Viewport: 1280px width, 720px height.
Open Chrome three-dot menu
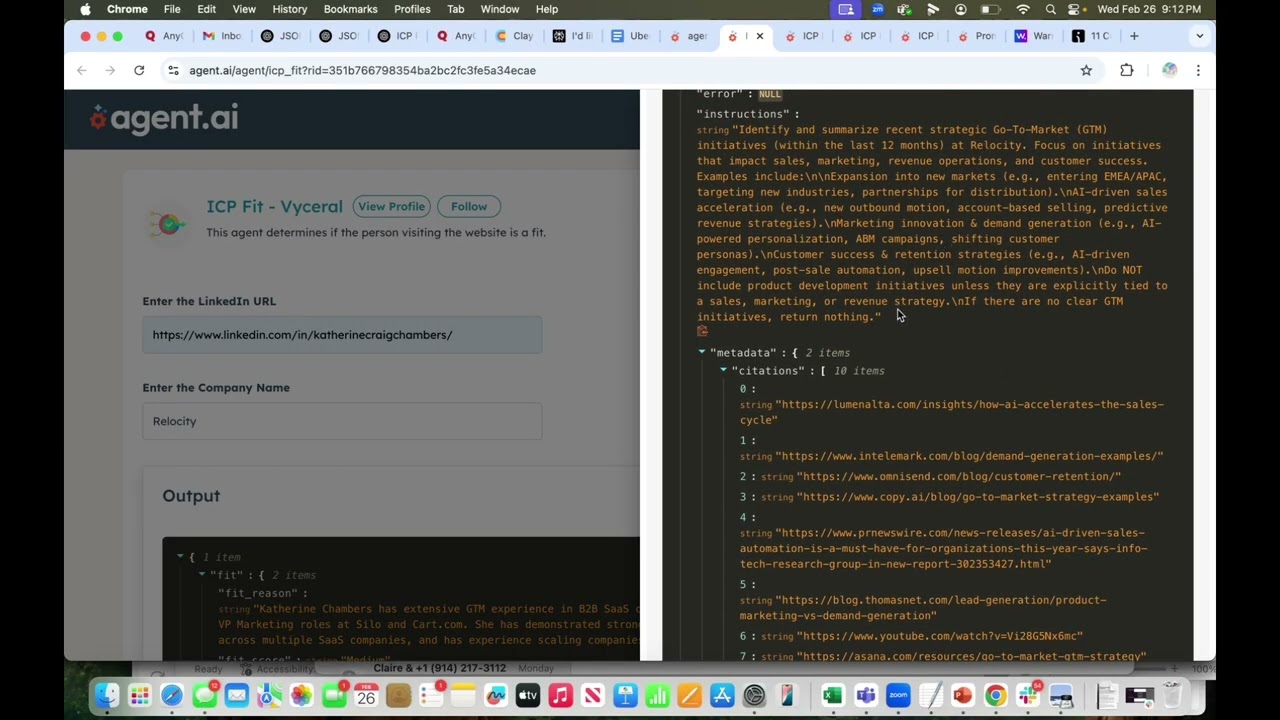point(1198,70)
